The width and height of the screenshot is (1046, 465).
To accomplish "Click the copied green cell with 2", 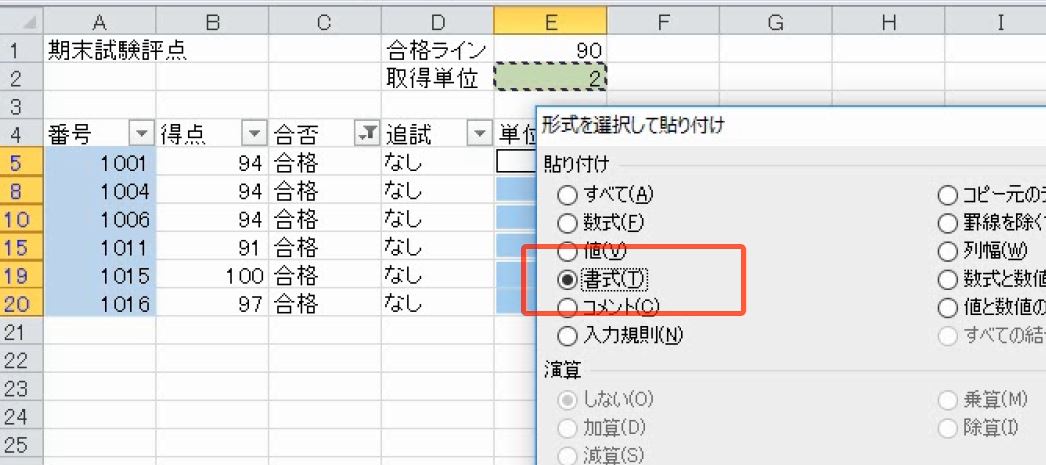I will pos(550,78).
